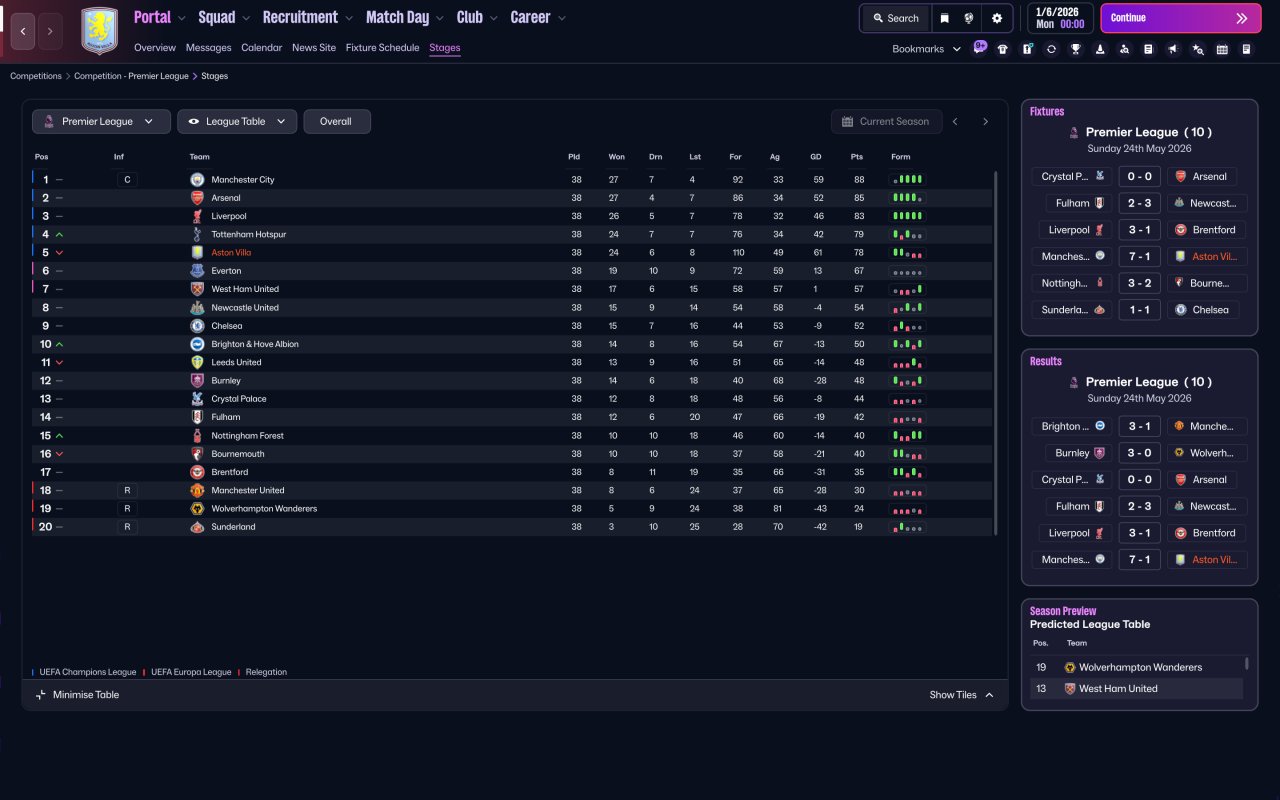Screen dimensions: 1280x800
Task: Click the league table vertical scrollbar
Action: pos(996,353)
